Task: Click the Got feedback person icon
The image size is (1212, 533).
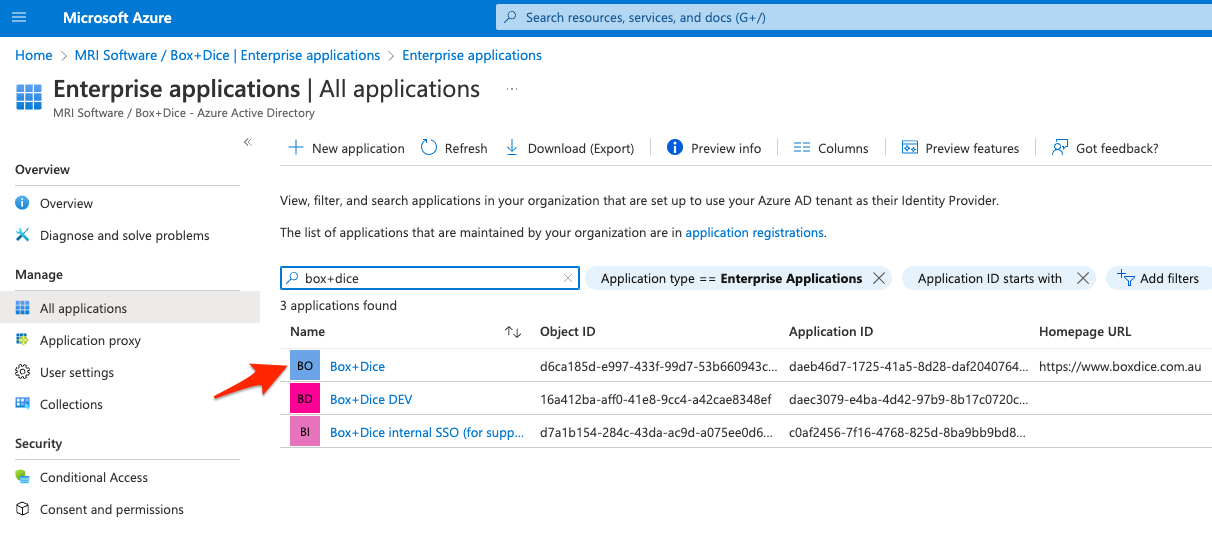Action: pos(1060,147)
